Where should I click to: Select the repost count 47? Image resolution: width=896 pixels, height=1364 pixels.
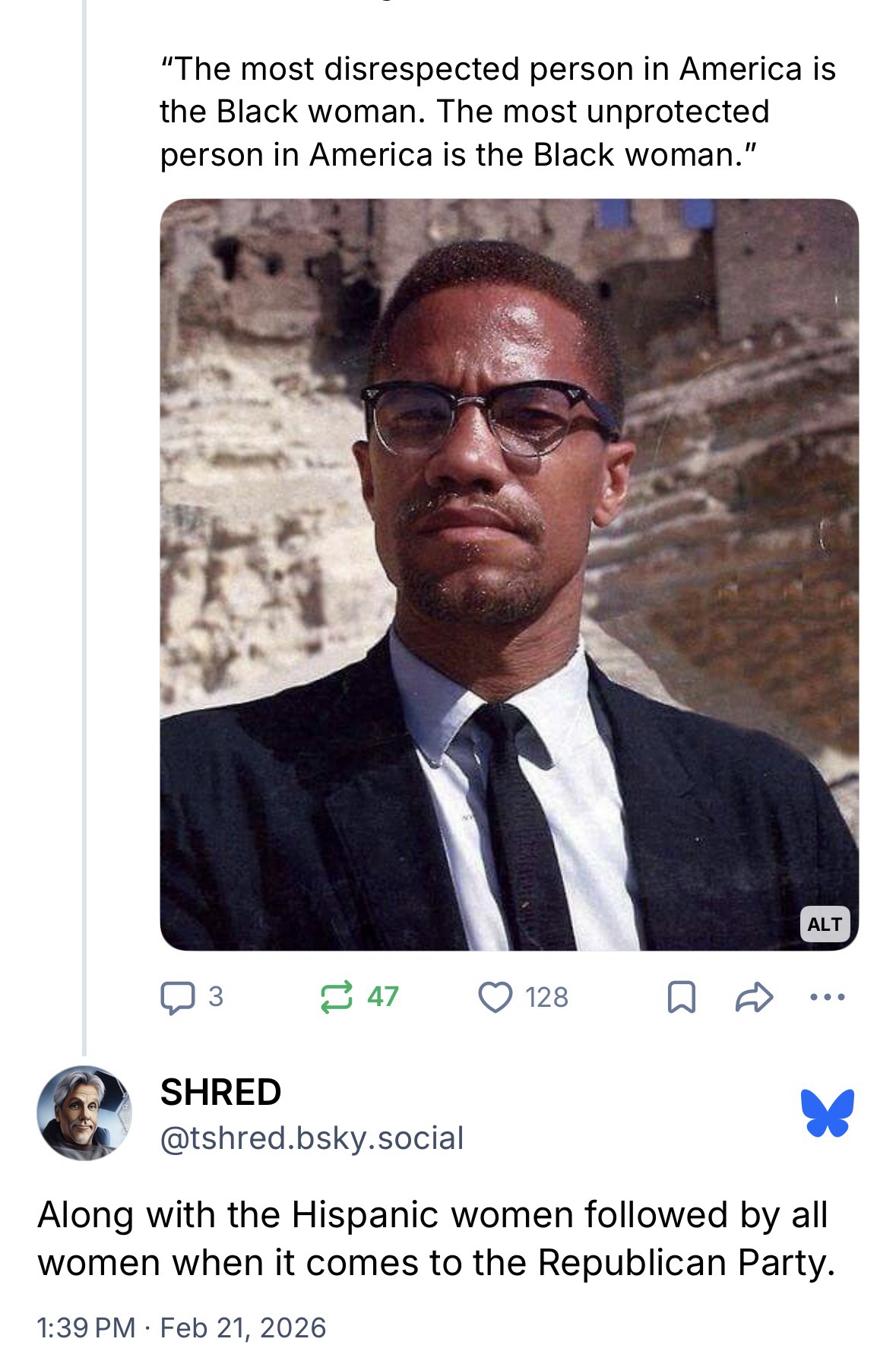[x=383, y=997]
